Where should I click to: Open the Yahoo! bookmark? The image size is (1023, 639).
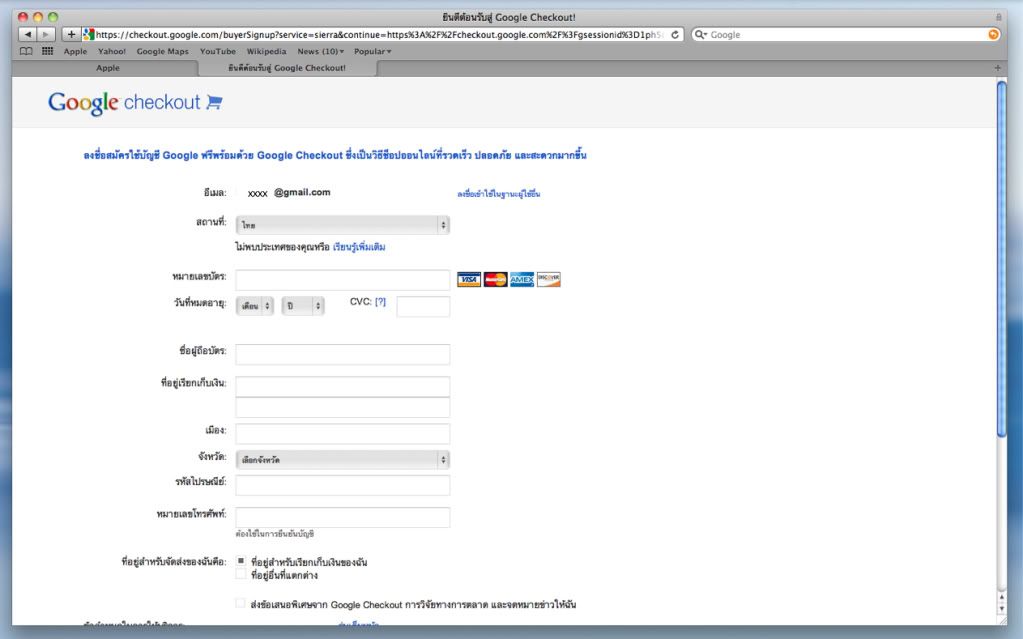click(112, 51)
